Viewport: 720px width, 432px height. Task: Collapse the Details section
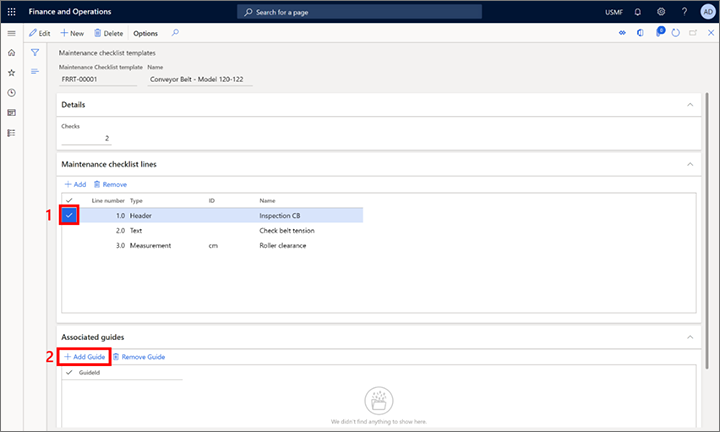688,104
